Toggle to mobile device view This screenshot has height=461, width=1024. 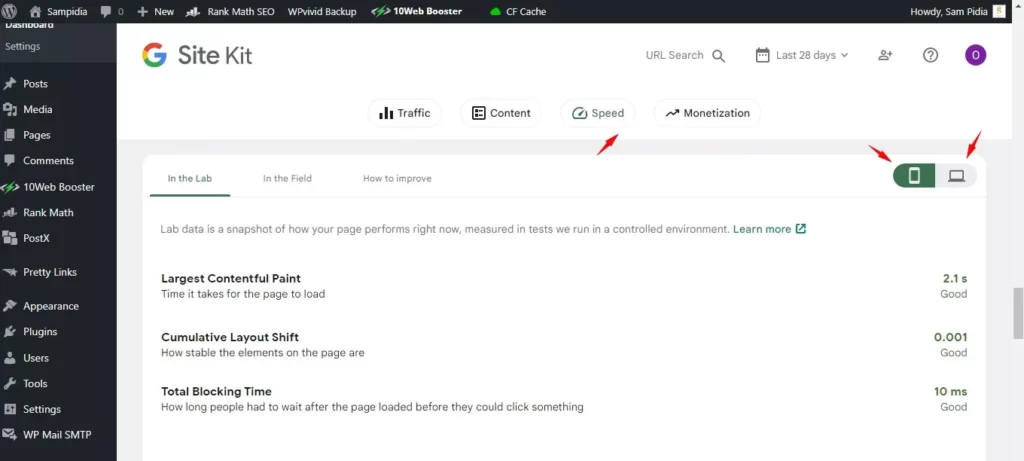[914, 176]
